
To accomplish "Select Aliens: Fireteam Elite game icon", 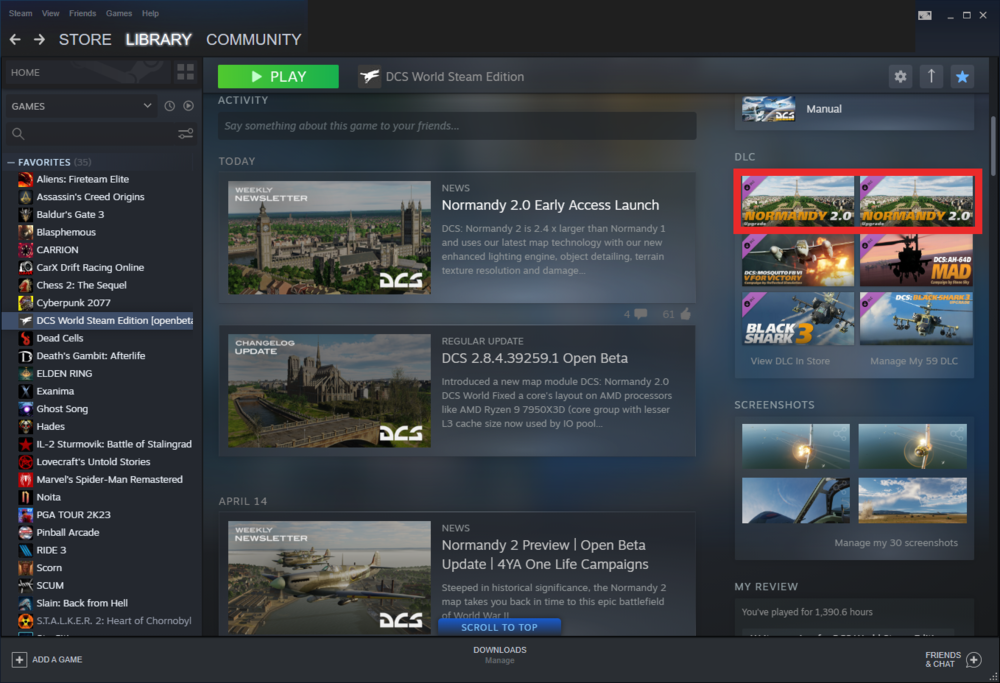I will pos(26,179).
